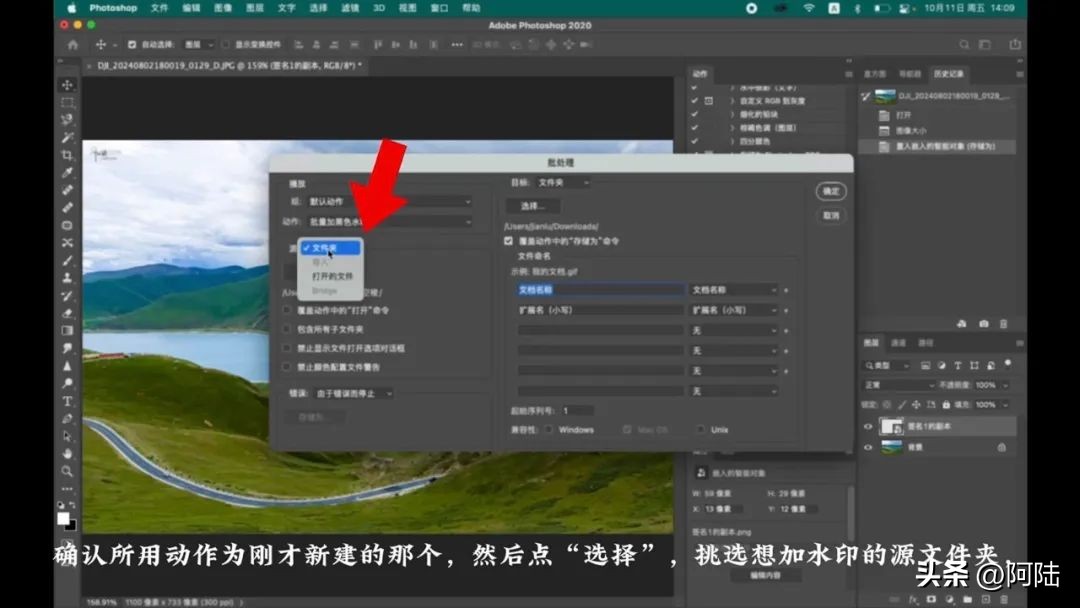Toggle 显示变换控件 checkbox
Screen dimensions: 1080x608
[x=225, y=44]
